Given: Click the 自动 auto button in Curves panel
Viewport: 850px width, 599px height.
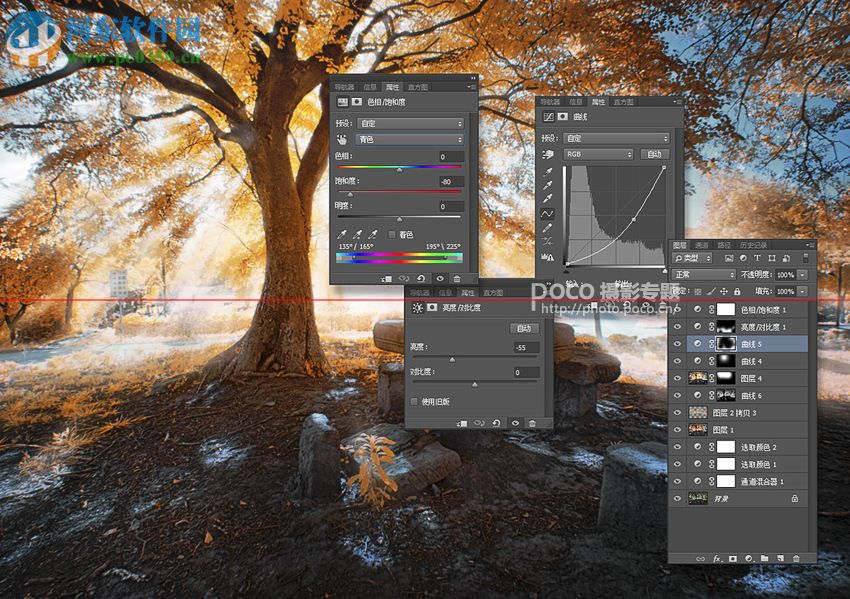Looking at the screenshot, I should (x=654, y=154).
